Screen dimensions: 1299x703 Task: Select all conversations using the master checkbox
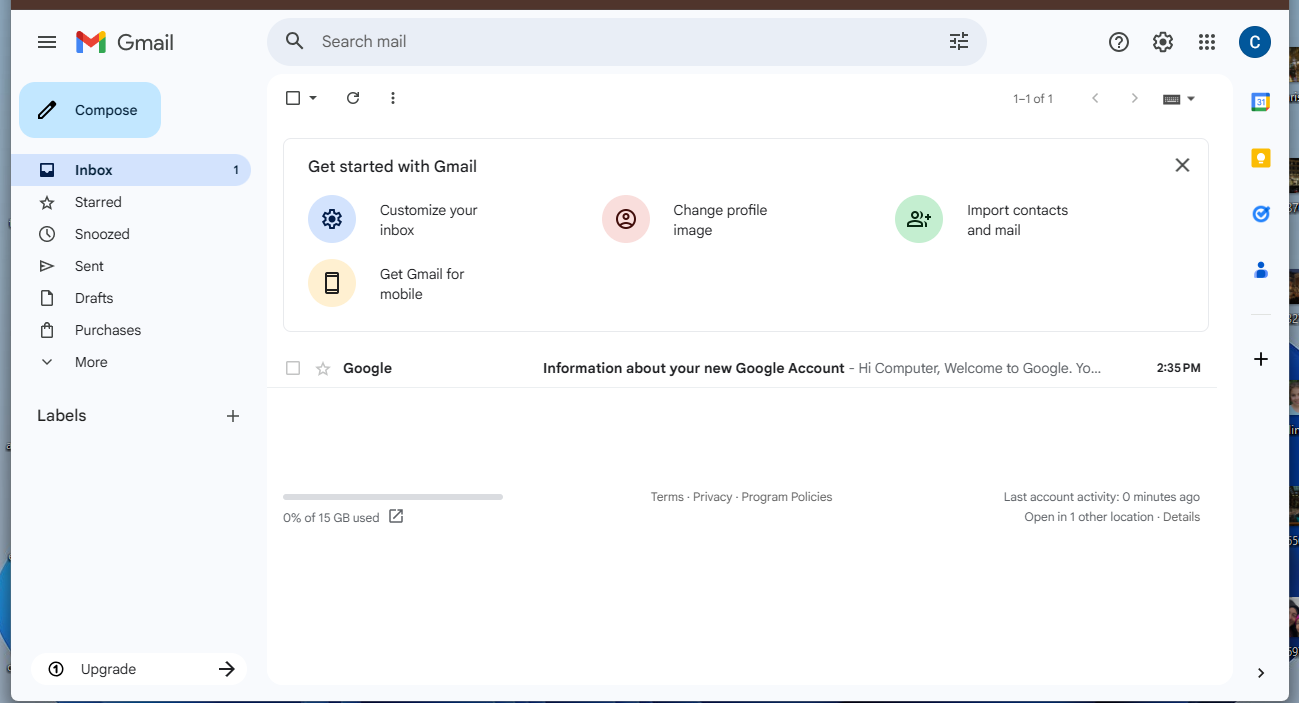tap(291, 98)
